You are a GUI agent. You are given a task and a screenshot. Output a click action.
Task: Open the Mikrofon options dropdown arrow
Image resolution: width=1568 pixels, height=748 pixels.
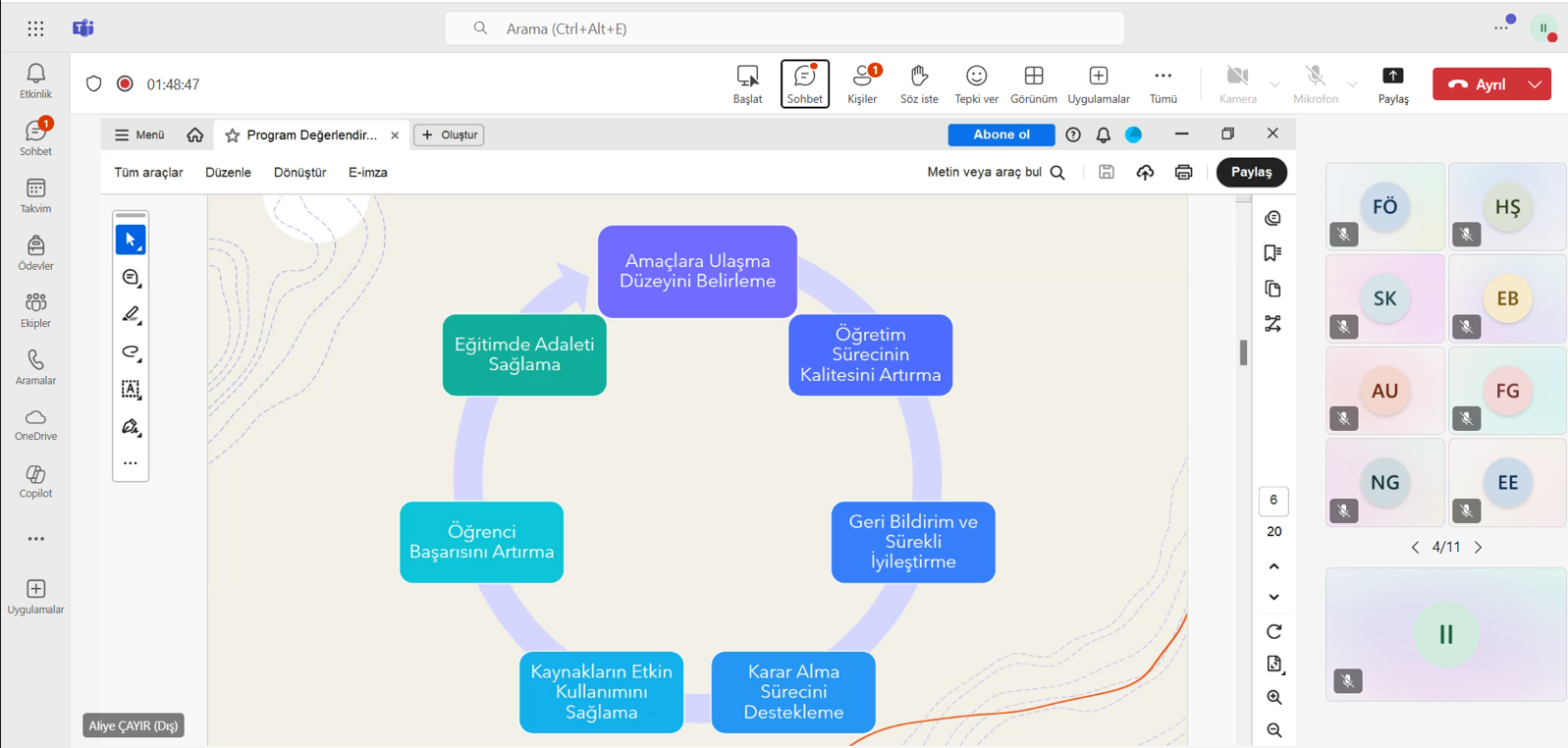tap(1353, 84)
